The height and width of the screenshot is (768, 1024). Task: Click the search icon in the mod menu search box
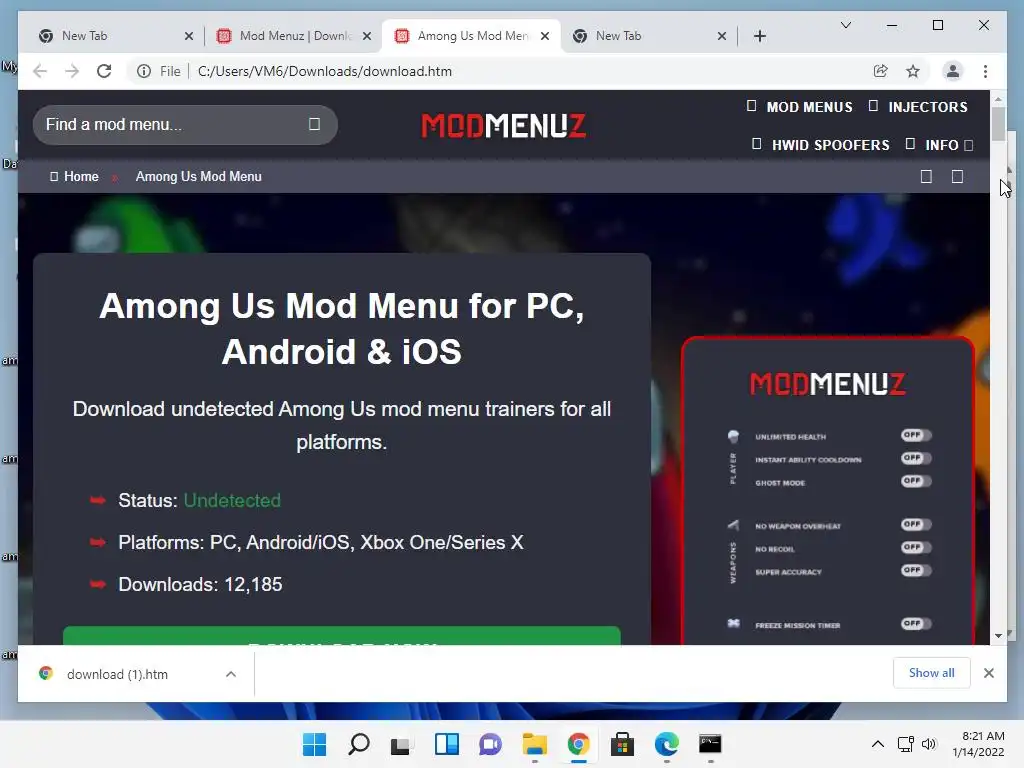click(x=314, y=124)
